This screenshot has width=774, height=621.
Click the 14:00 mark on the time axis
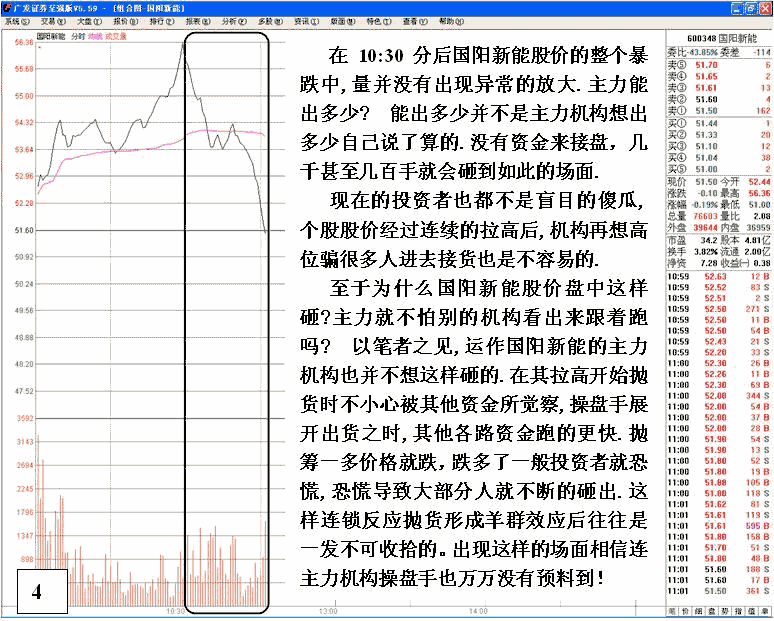477,610
